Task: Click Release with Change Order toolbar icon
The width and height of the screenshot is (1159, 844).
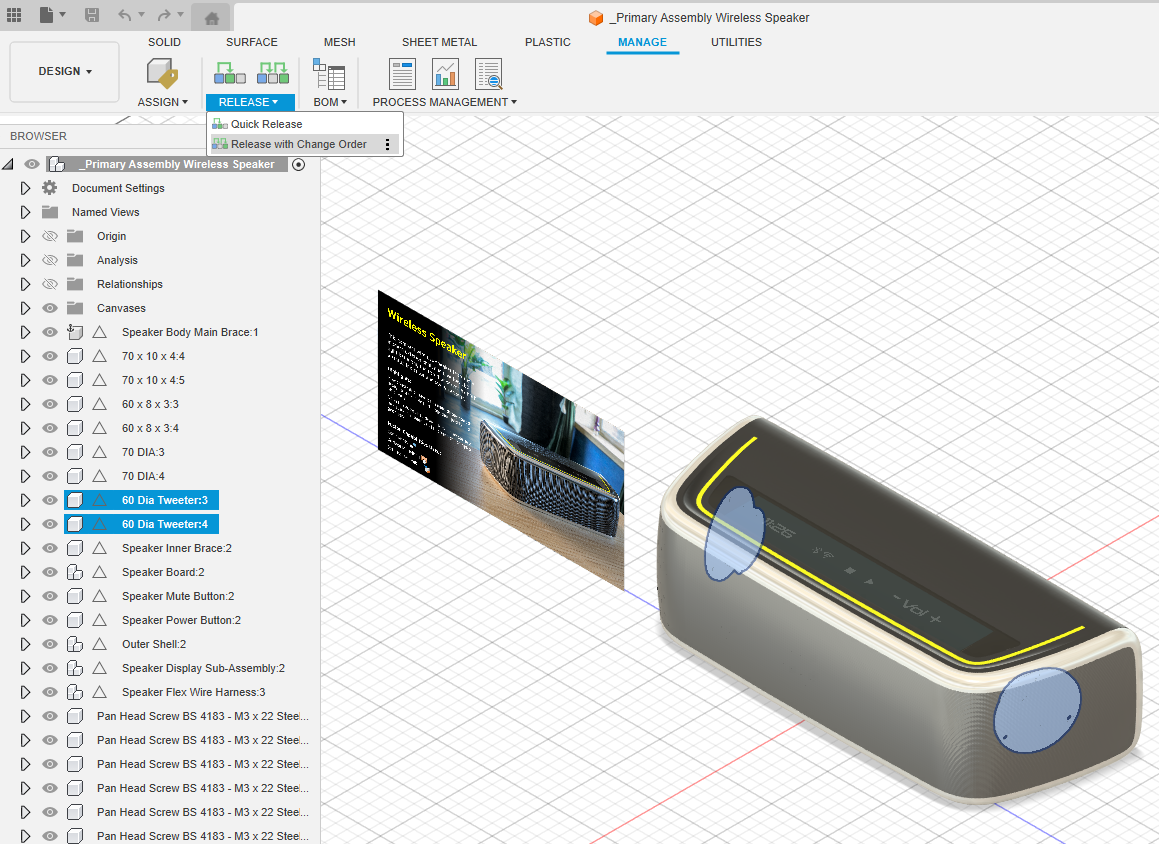Action: point(273,72)
